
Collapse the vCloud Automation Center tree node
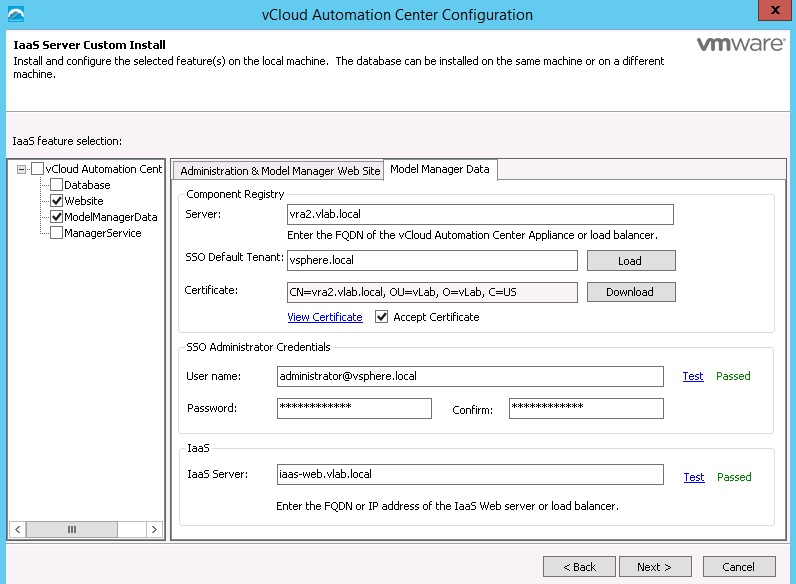pyautogui.click(x=22, y=169)
